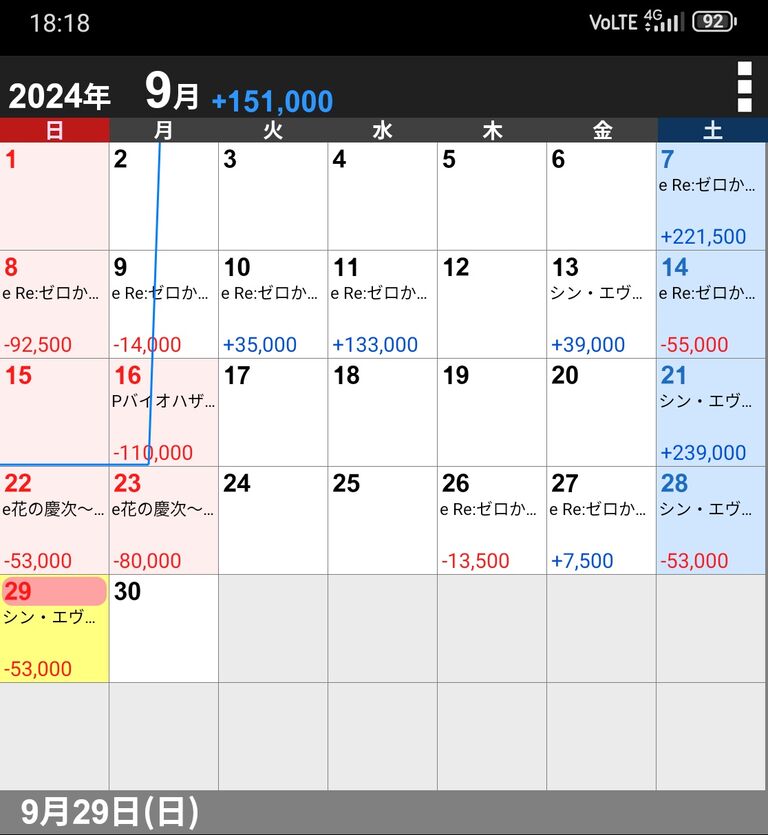768x835 pixels.
Task: Tap e Re:ゼロか… entry on day 26
Action: [488, 509]
